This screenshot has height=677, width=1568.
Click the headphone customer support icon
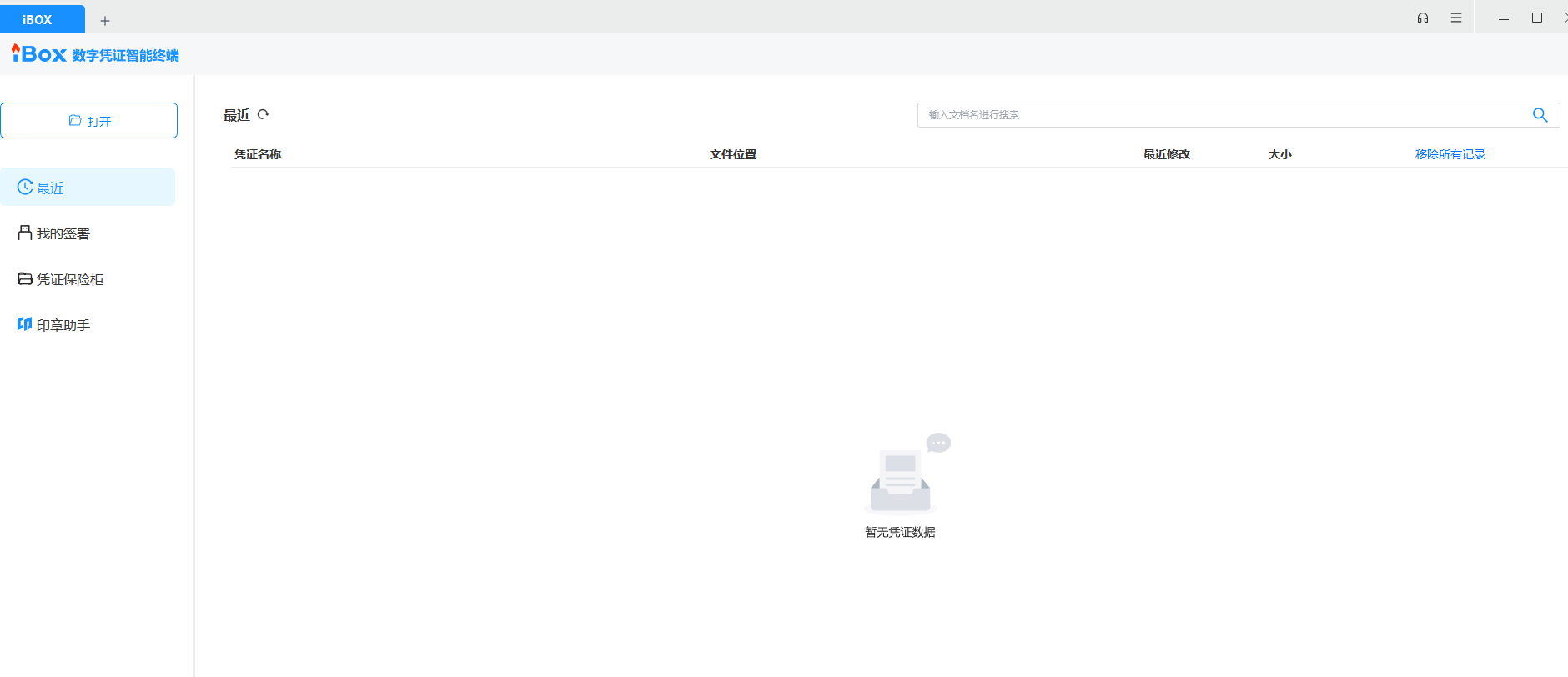(x=1423, y=18)
